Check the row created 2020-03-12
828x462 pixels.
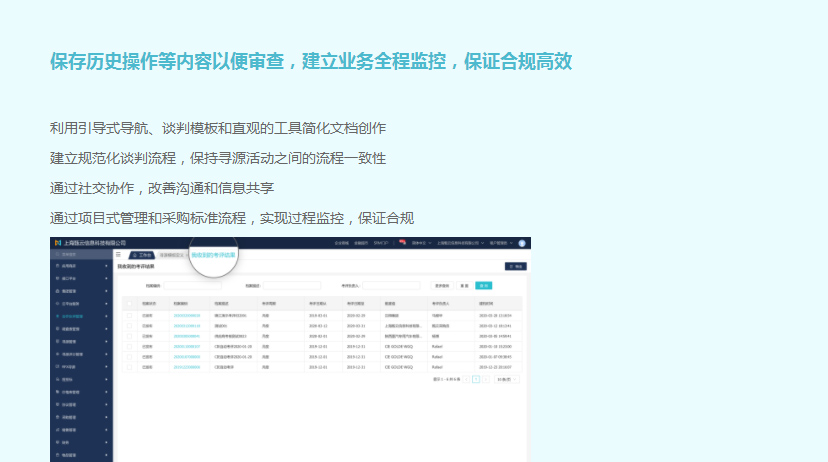click(129, 326)
